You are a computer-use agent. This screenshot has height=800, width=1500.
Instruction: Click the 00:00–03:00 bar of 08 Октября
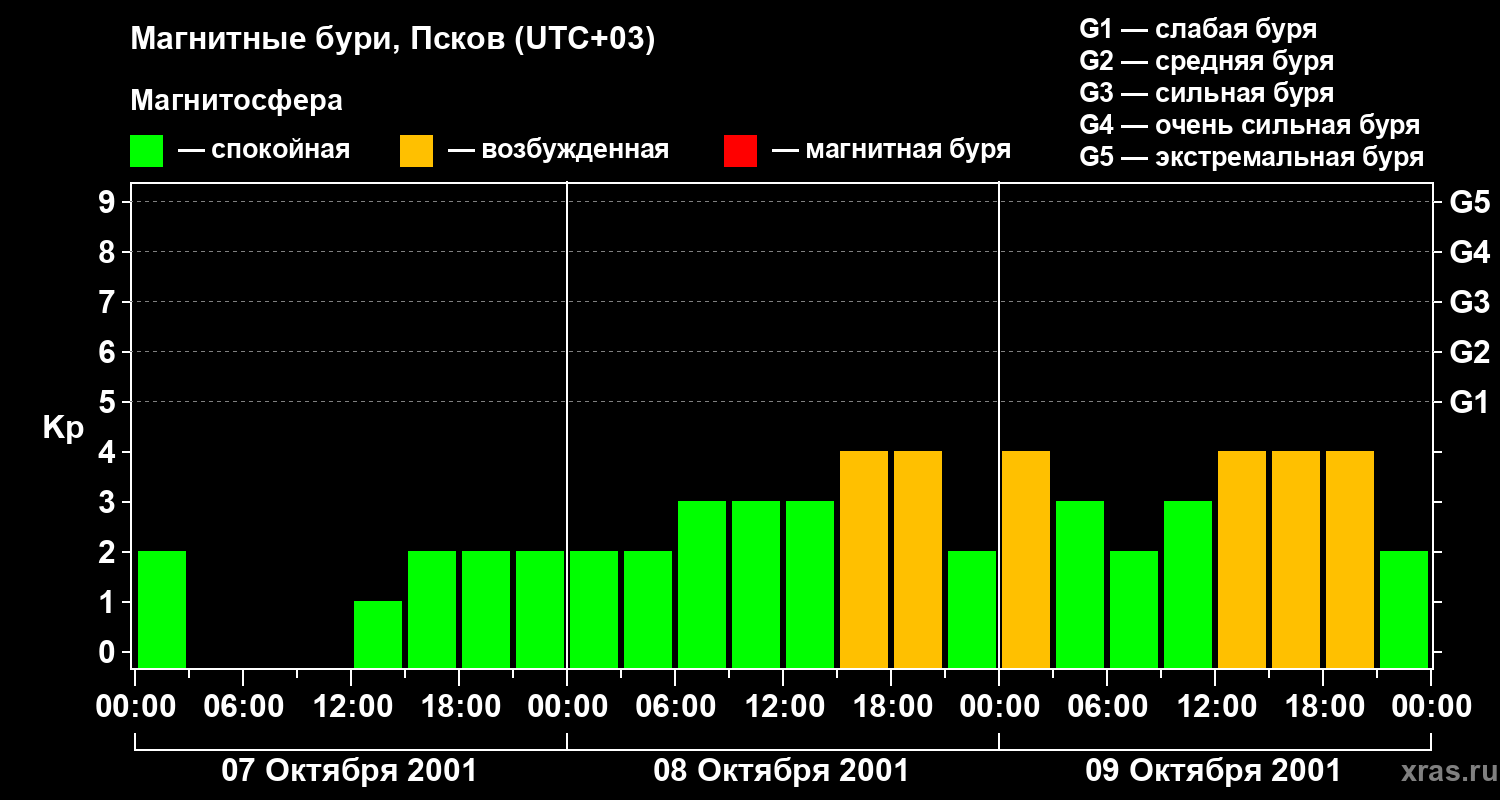[x=594, y=609]
